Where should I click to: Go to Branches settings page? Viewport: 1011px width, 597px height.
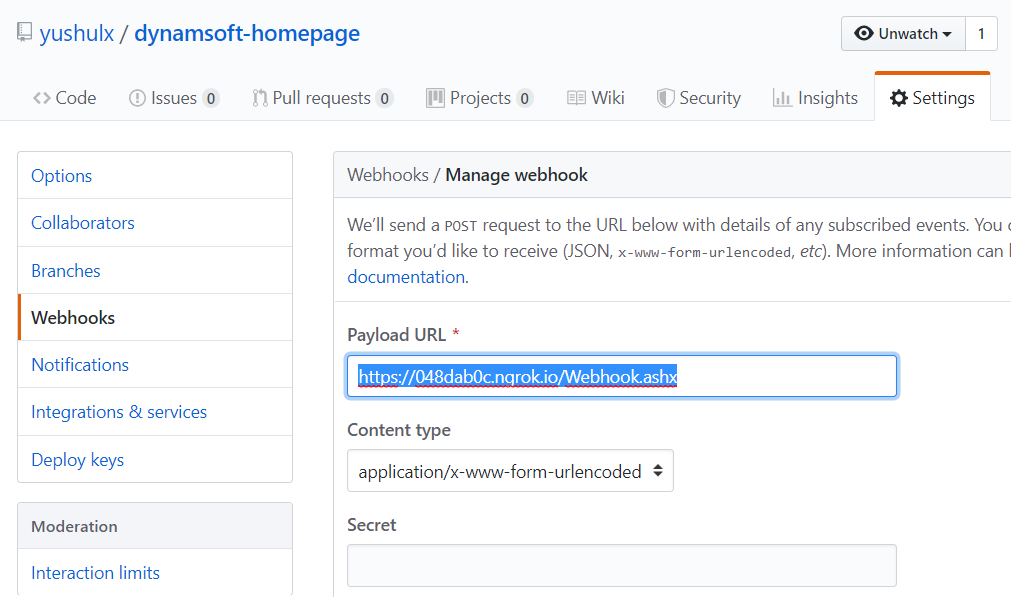[66, 271]
